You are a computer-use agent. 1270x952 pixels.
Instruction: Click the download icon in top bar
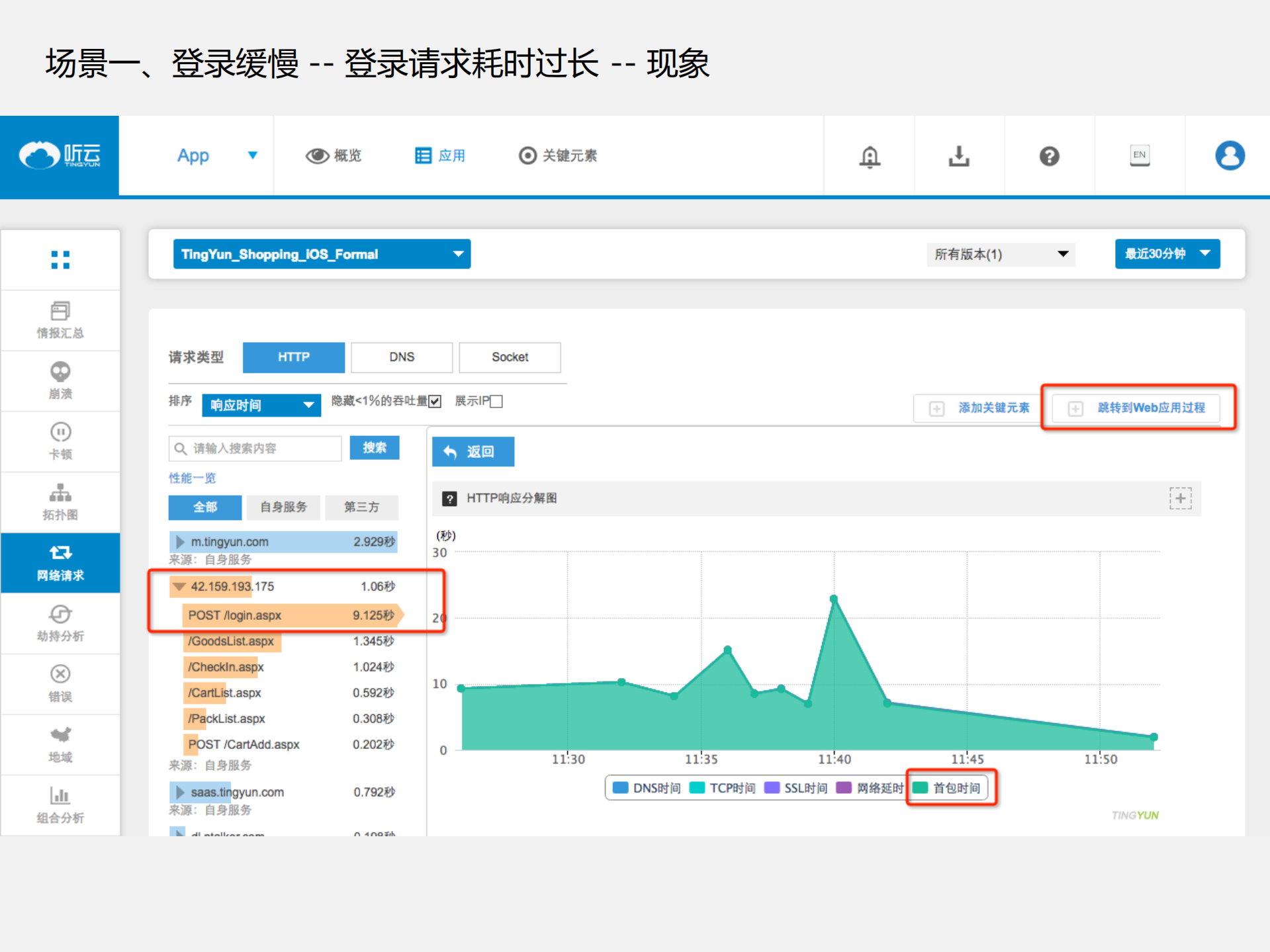click(x=959, y=157)
